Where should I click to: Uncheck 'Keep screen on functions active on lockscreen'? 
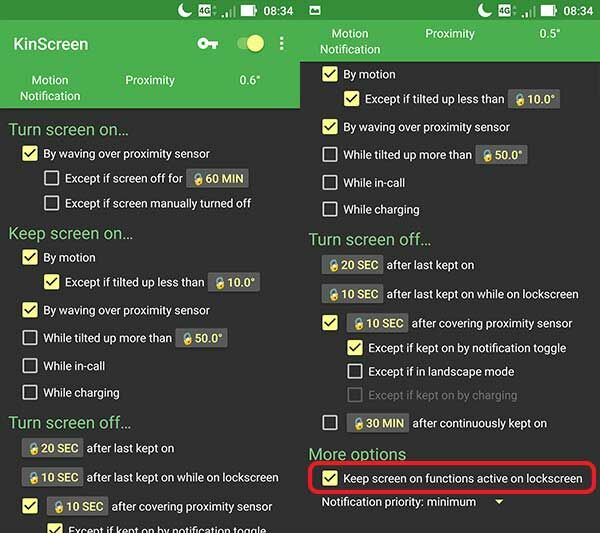pyautogui.click(x=330, y=479)
